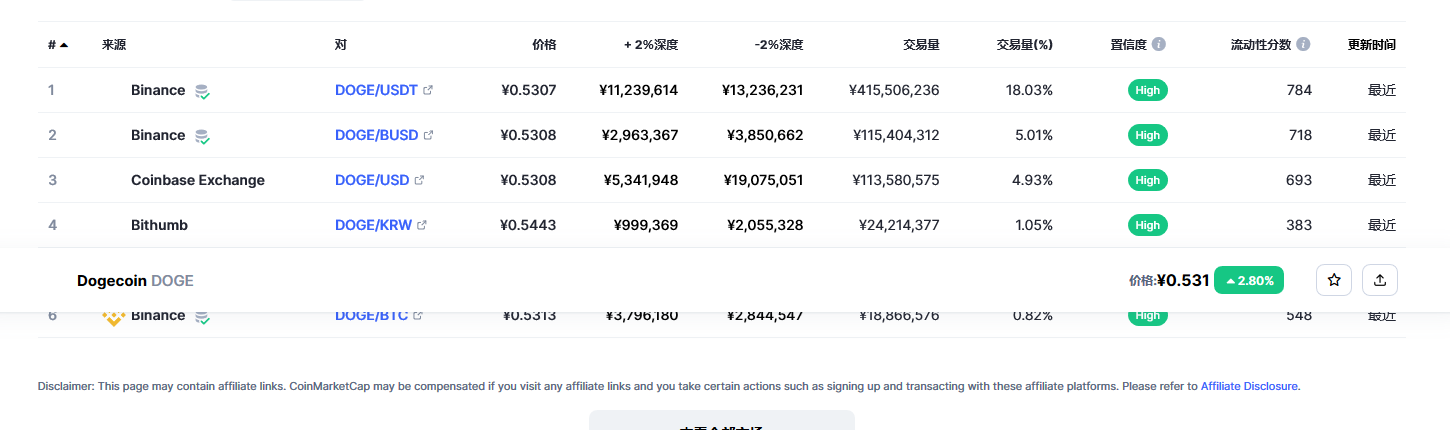Sort markets by 价格 column header
1450x430 pixels.
click(x=544, y=45)
